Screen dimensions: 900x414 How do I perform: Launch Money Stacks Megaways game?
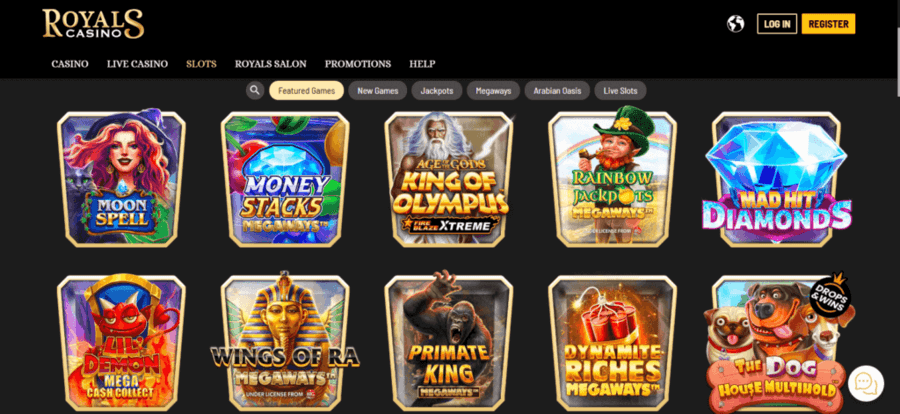pyautogui.click(x=285, y=179)
